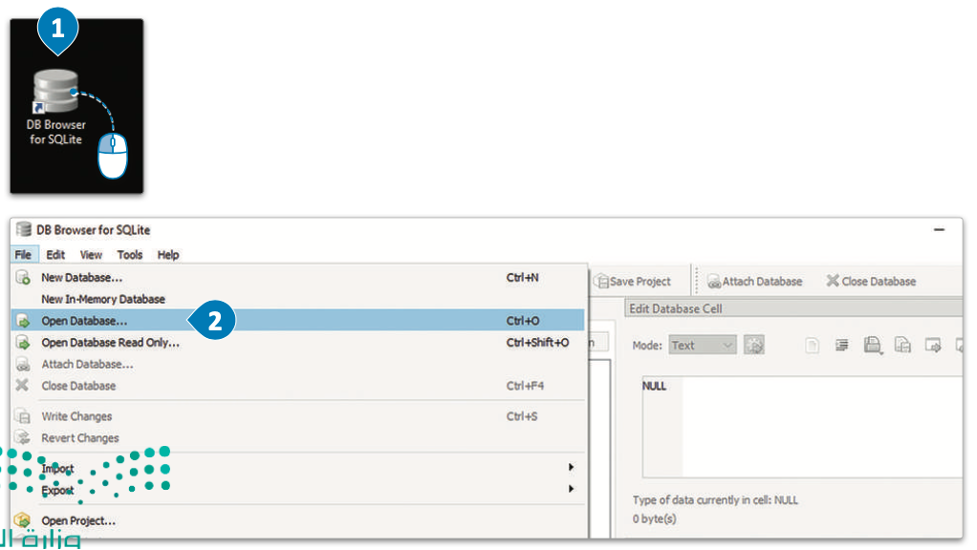This screenshot has width=977, height=550.
Task: Choose Open Project… menu entry
Action: pyautogui.click(x=298, y=521)
